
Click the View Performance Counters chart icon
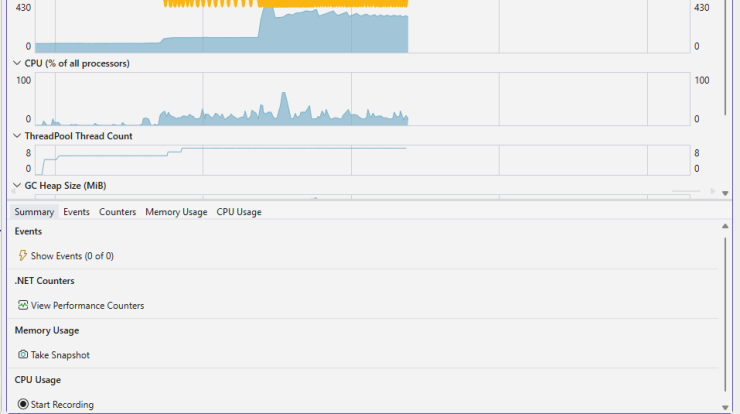[x=23, y=305]
